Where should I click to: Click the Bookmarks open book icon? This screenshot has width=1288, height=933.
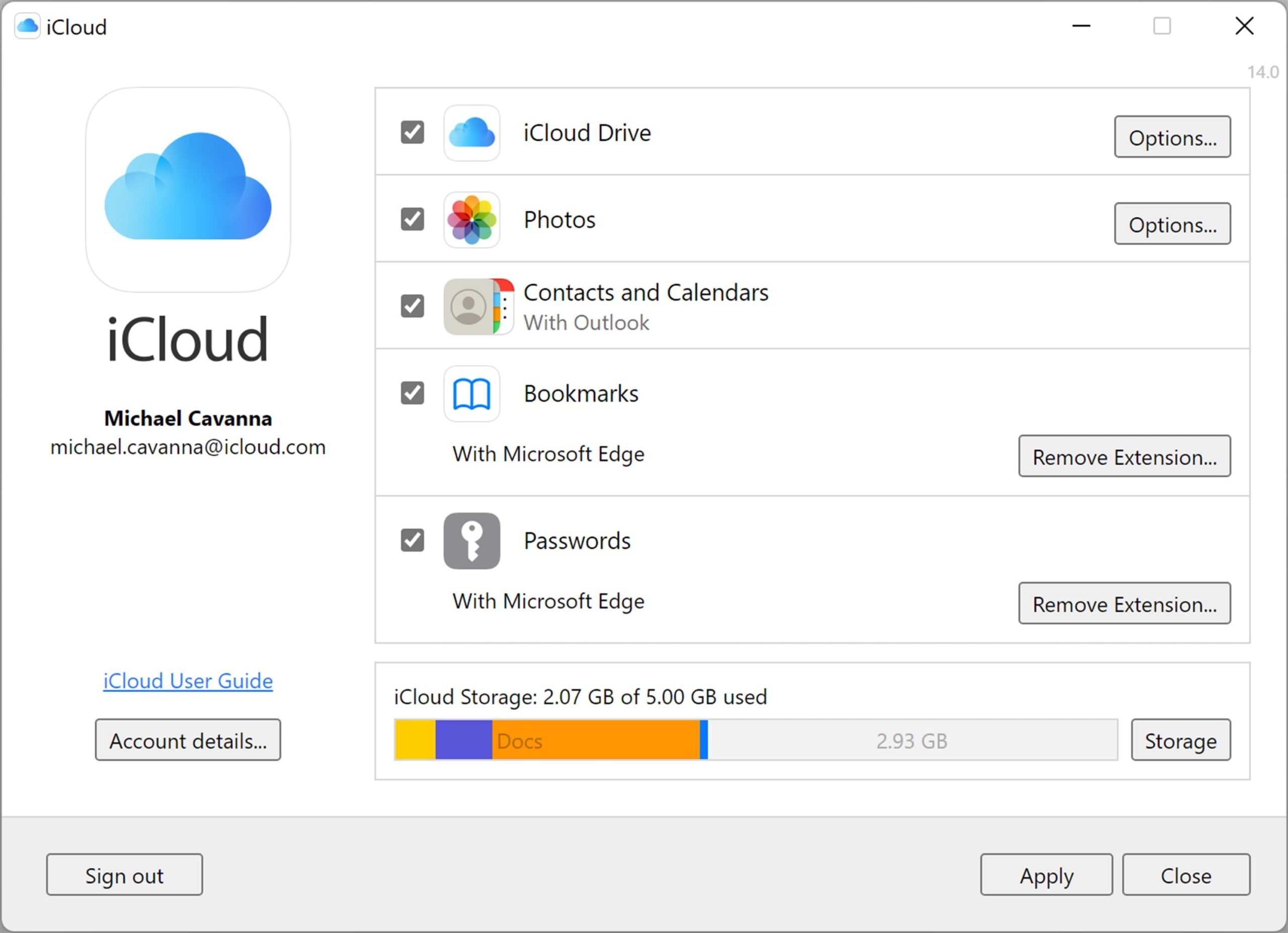(471, 392)
